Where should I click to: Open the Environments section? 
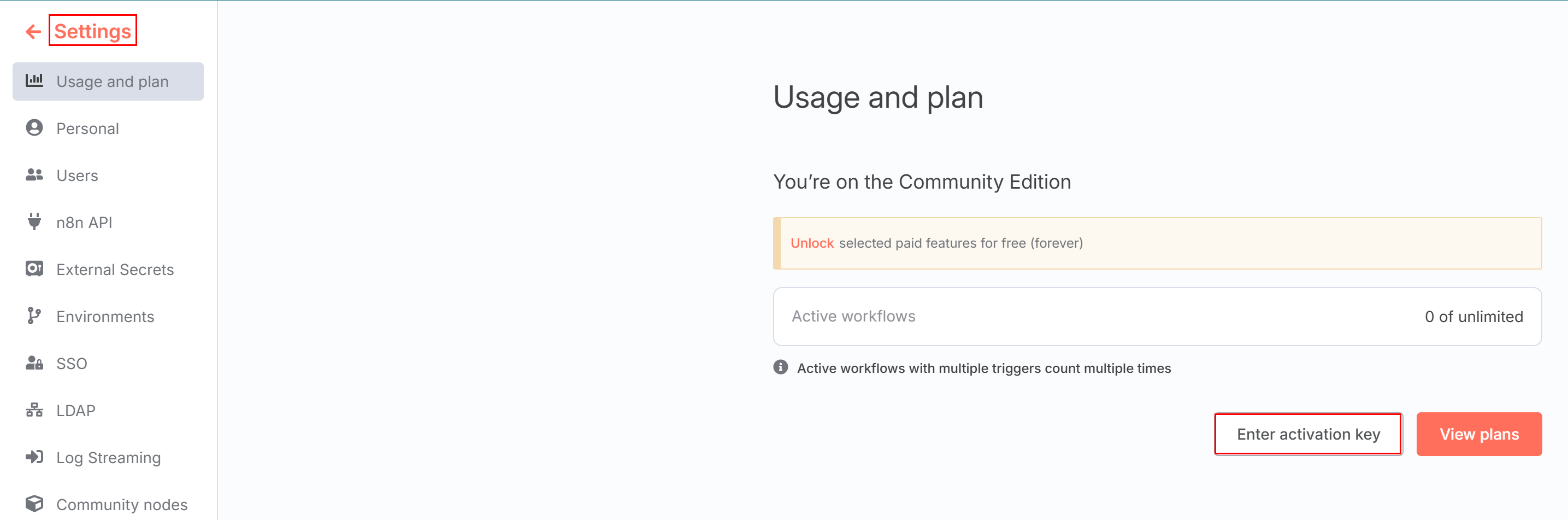108,316
